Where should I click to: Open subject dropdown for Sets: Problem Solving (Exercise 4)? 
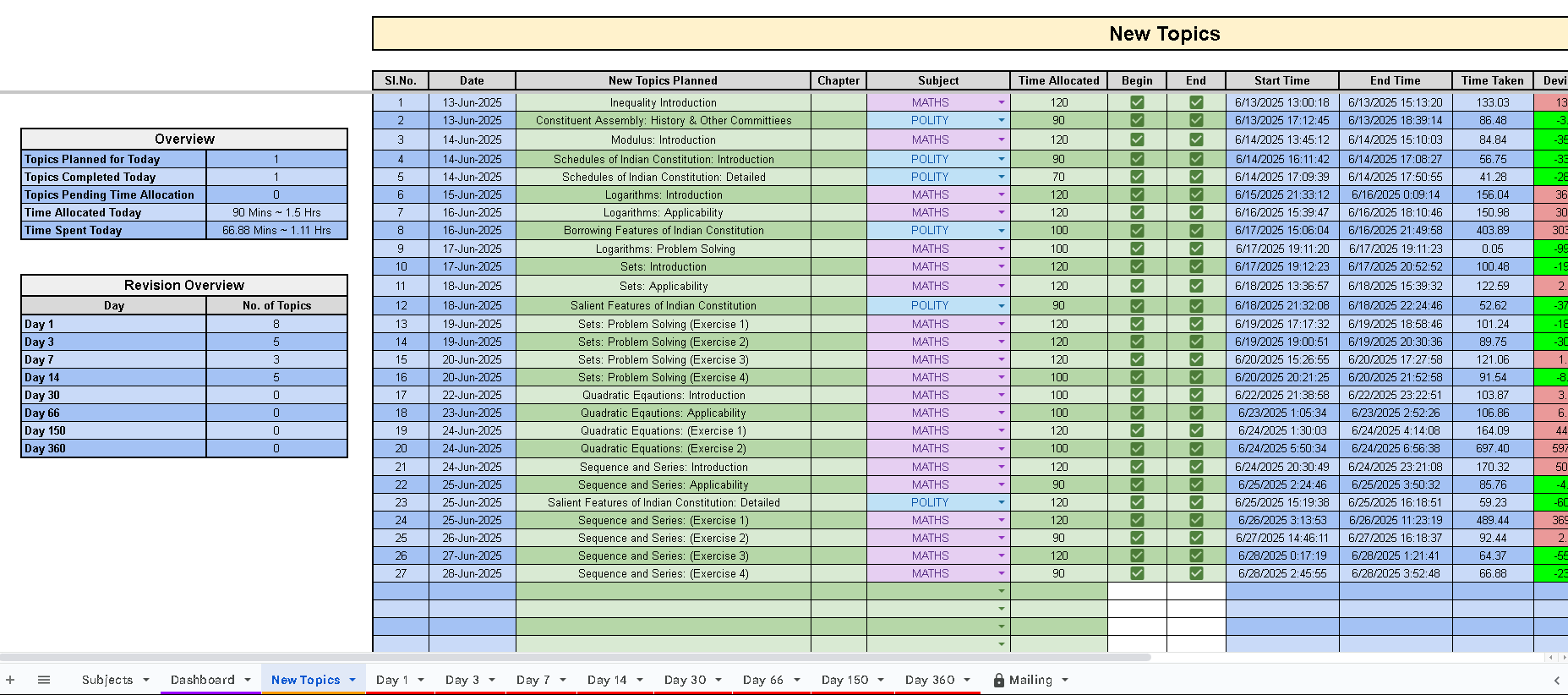click(x=1002, y=377)
